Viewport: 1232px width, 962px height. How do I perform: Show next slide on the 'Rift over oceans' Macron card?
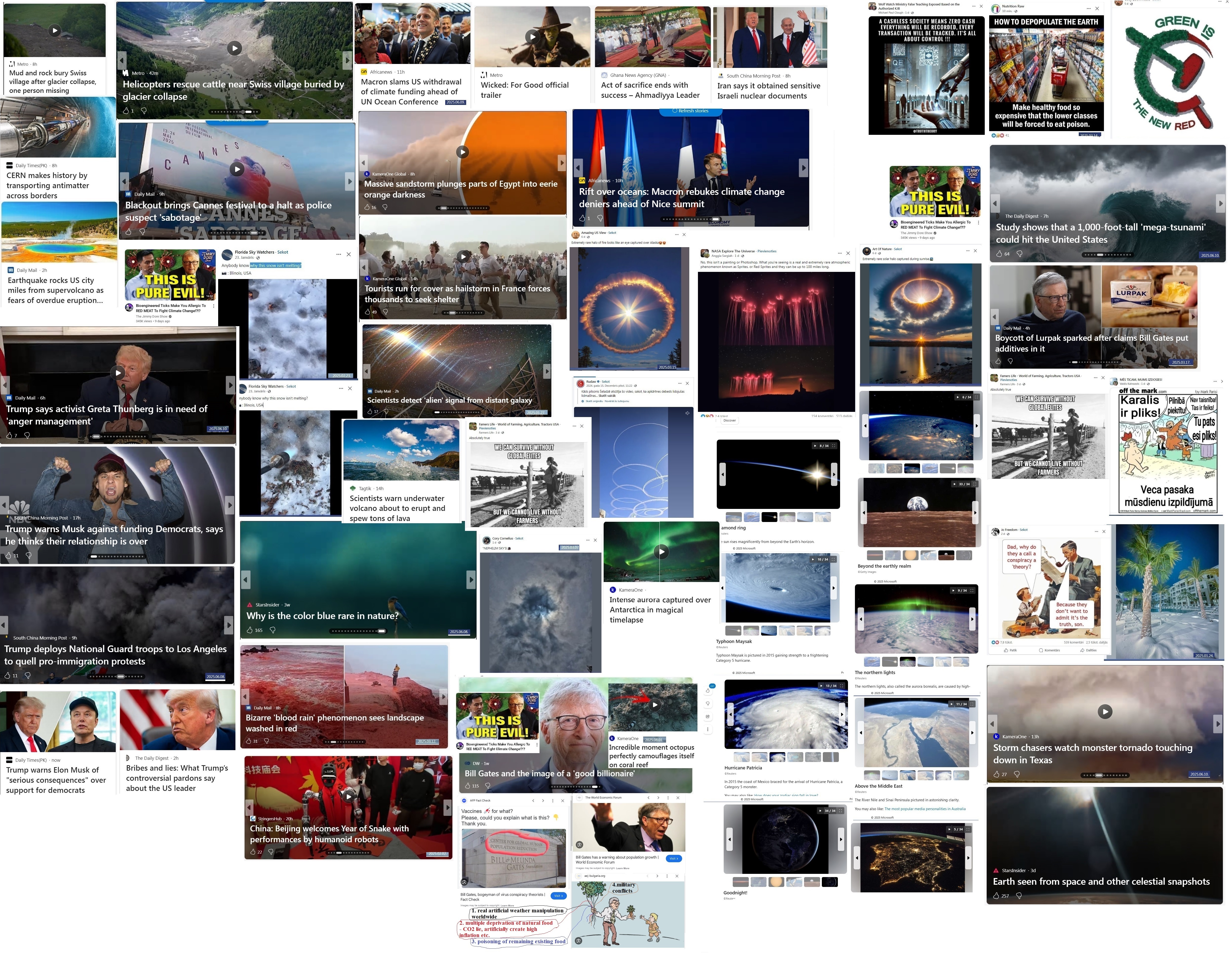(804, 168)
